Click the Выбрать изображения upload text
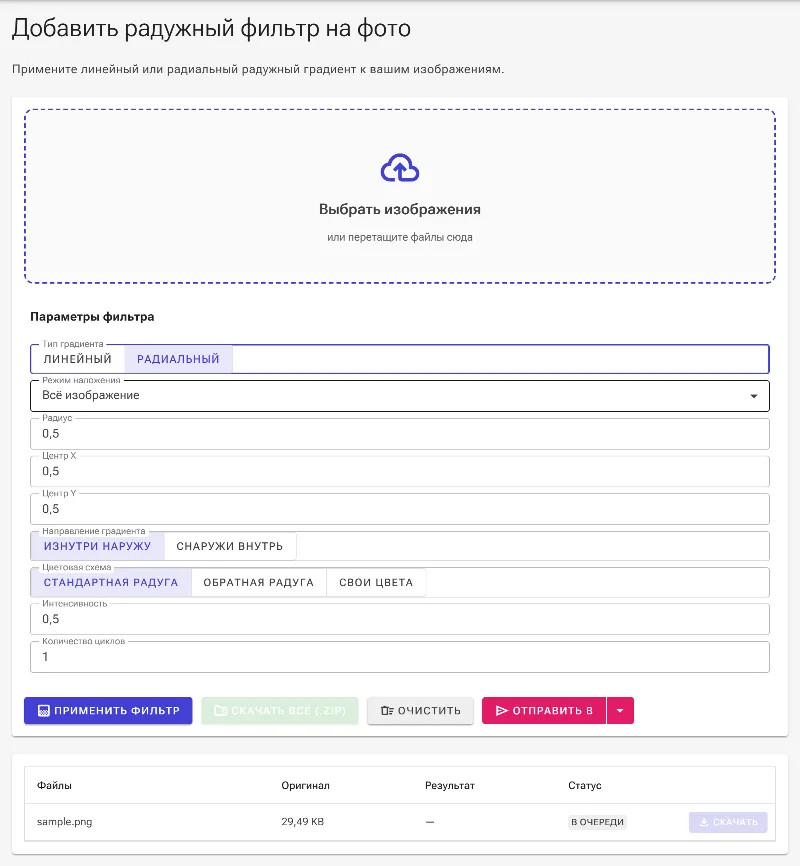 tap(400, 209)
